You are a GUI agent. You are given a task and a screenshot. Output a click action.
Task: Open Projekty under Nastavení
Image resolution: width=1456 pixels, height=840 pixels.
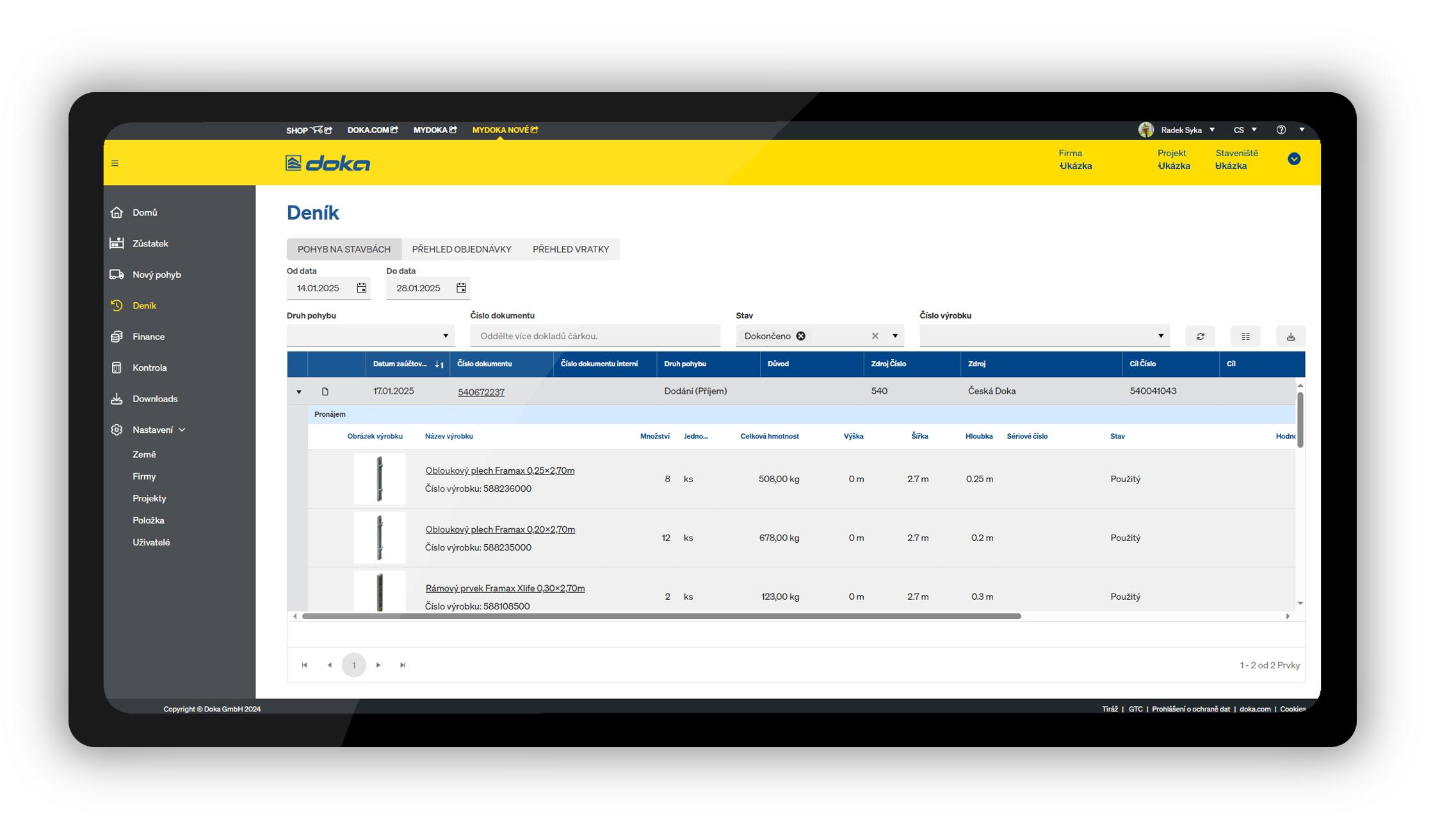click(149, 499)
